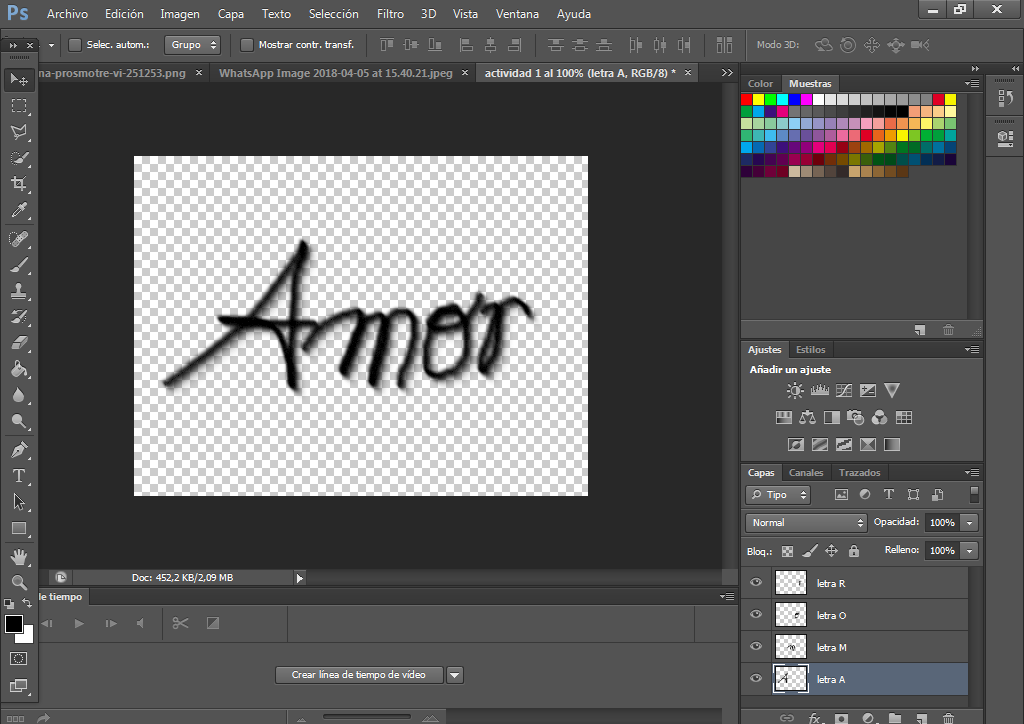
Task: Add a Brightness/Contrast adjustment
Action: [795, 390]
